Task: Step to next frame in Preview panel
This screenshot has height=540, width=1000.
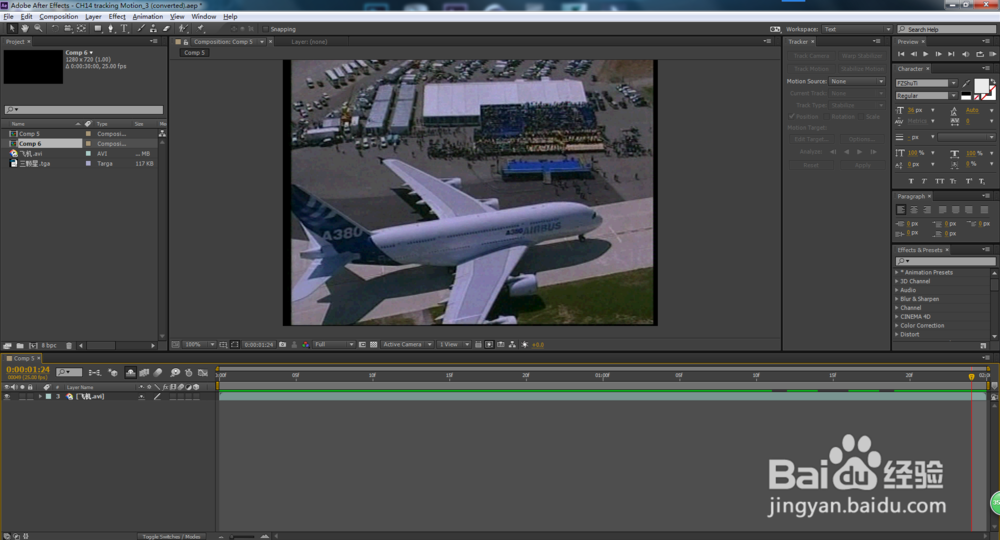Action: coord(938,54)
